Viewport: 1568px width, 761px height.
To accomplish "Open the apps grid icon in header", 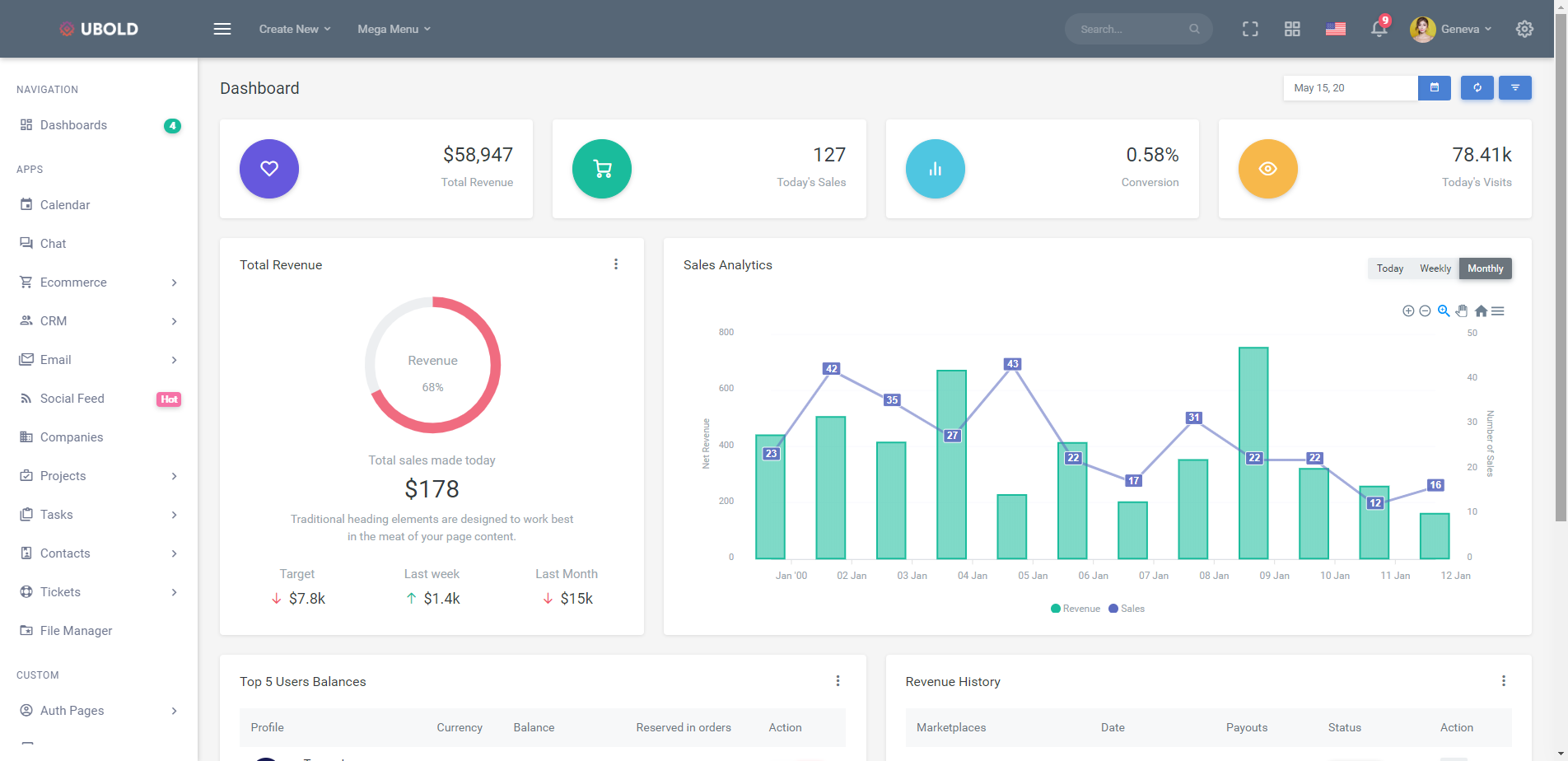I will (x=1291, y=29).
